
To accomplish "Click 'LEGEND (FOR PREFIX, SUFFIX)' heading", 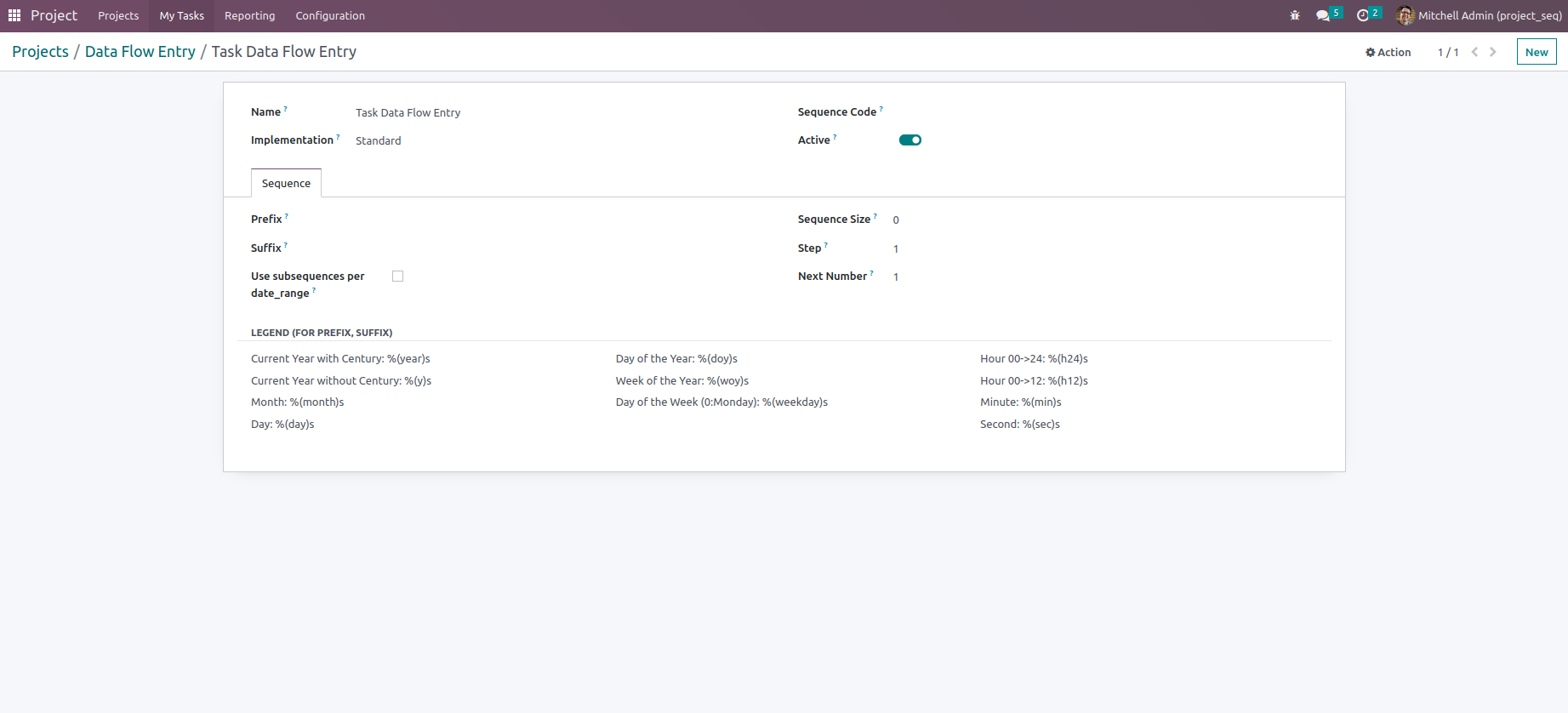I will [x=322, y=333].
